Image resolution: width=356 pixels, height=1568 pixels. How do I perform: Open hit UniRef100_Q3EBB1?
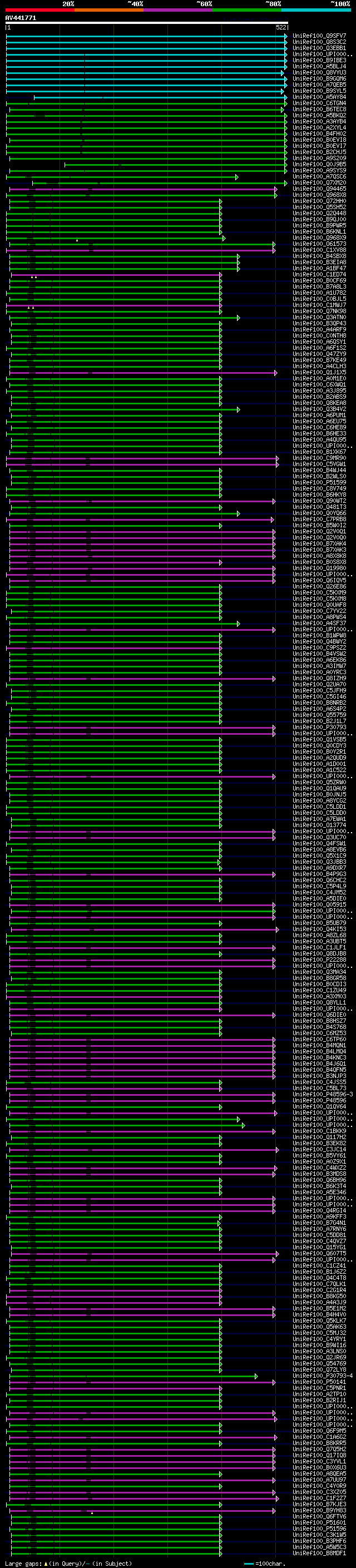(x=319, y=48)
